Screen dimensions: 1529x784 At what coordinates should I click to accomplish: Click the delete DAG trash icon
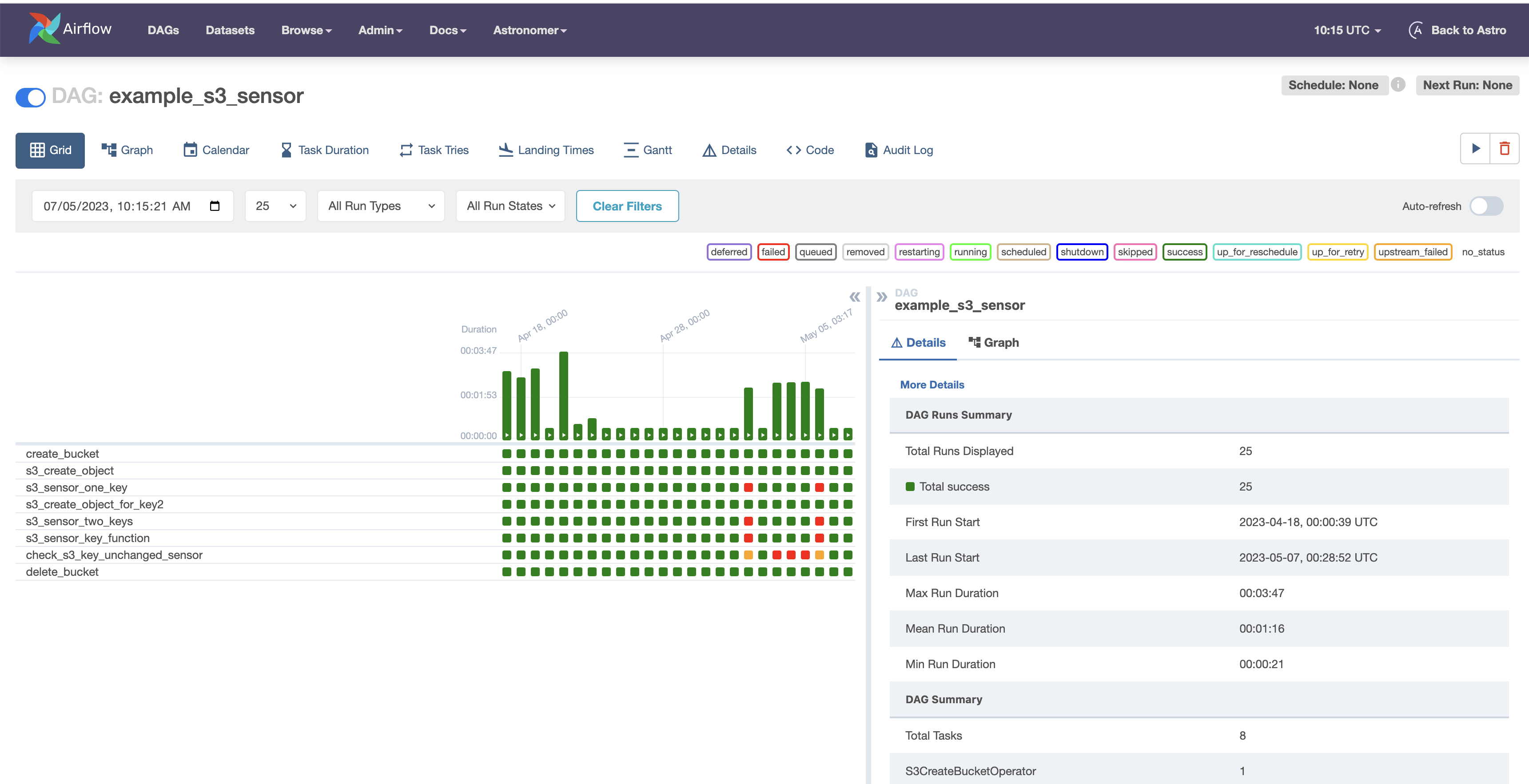1504,148
